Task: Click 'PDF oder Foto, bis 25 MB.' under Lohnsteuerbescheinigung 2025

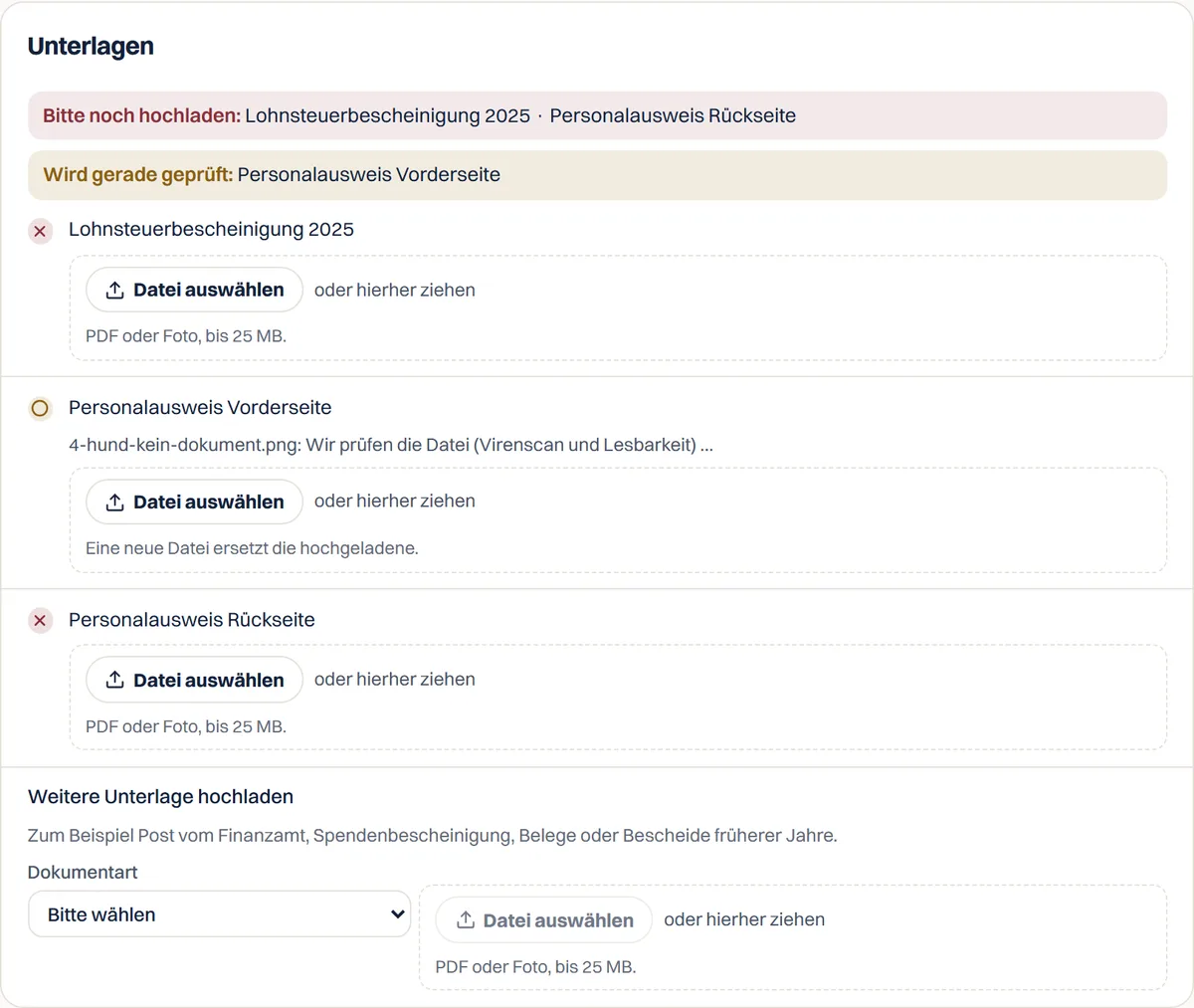Action: [x=186, y=336]
